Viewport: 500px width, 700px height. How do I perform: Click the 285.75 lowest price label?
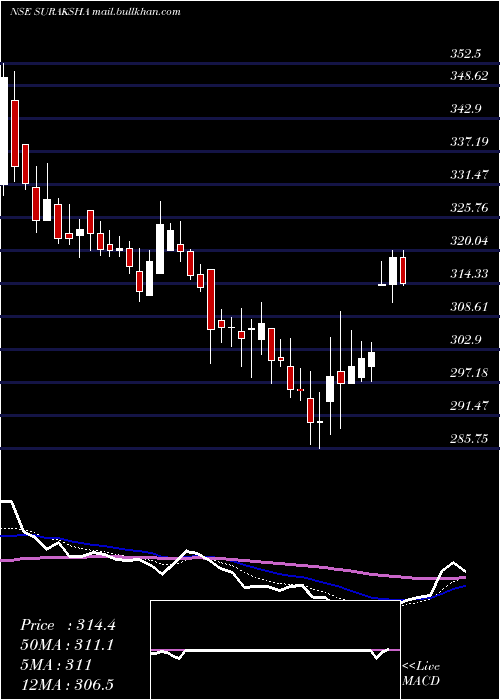point(469,438)
